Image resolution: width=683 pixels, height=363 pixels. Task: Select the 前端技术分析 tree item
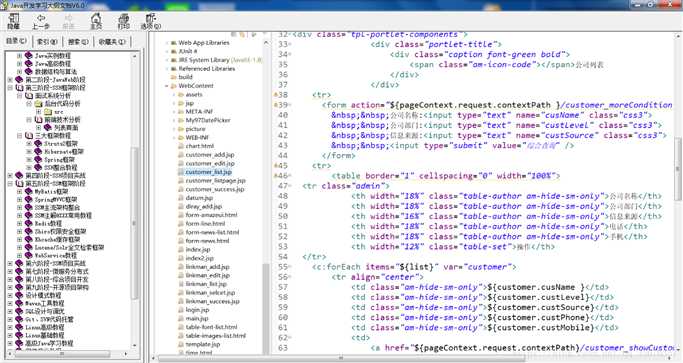click(62, 119)
